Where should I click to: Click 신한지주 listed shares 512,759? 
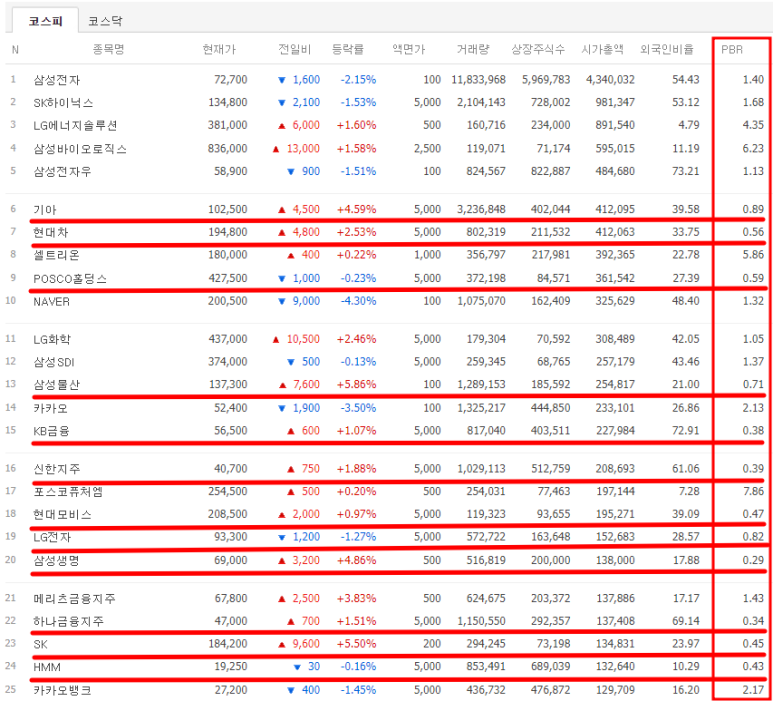click(x=551, y=468)
